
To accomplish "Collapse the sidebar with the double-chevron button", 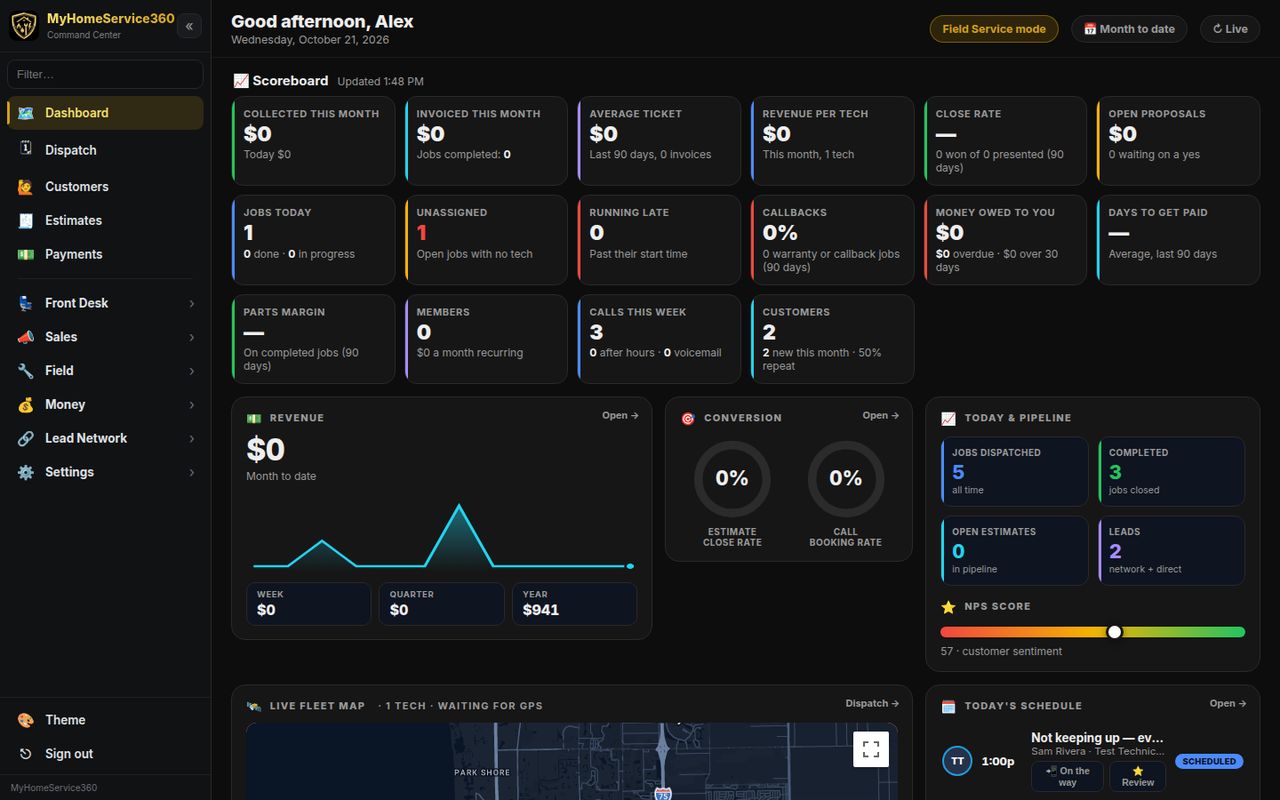I will pyautogui.click(x=189, y=27).
